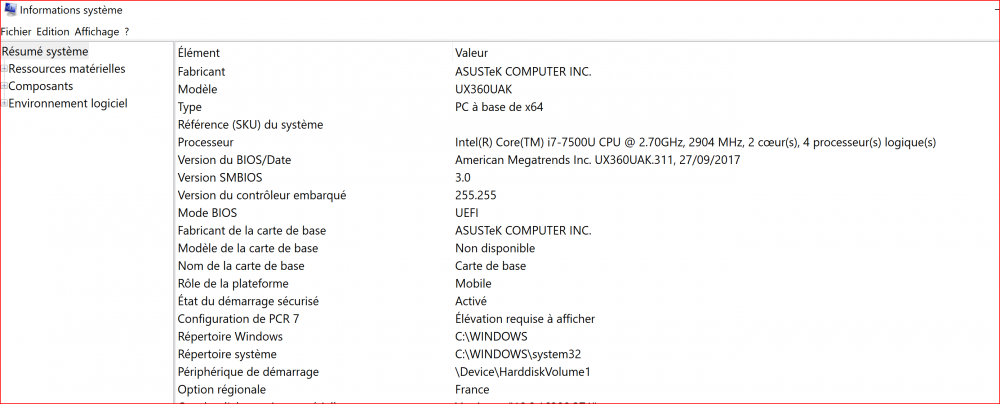Open the Fichier menu
Image resolution: width=1000 pixels, height=404 pixels.
point(16,32)
